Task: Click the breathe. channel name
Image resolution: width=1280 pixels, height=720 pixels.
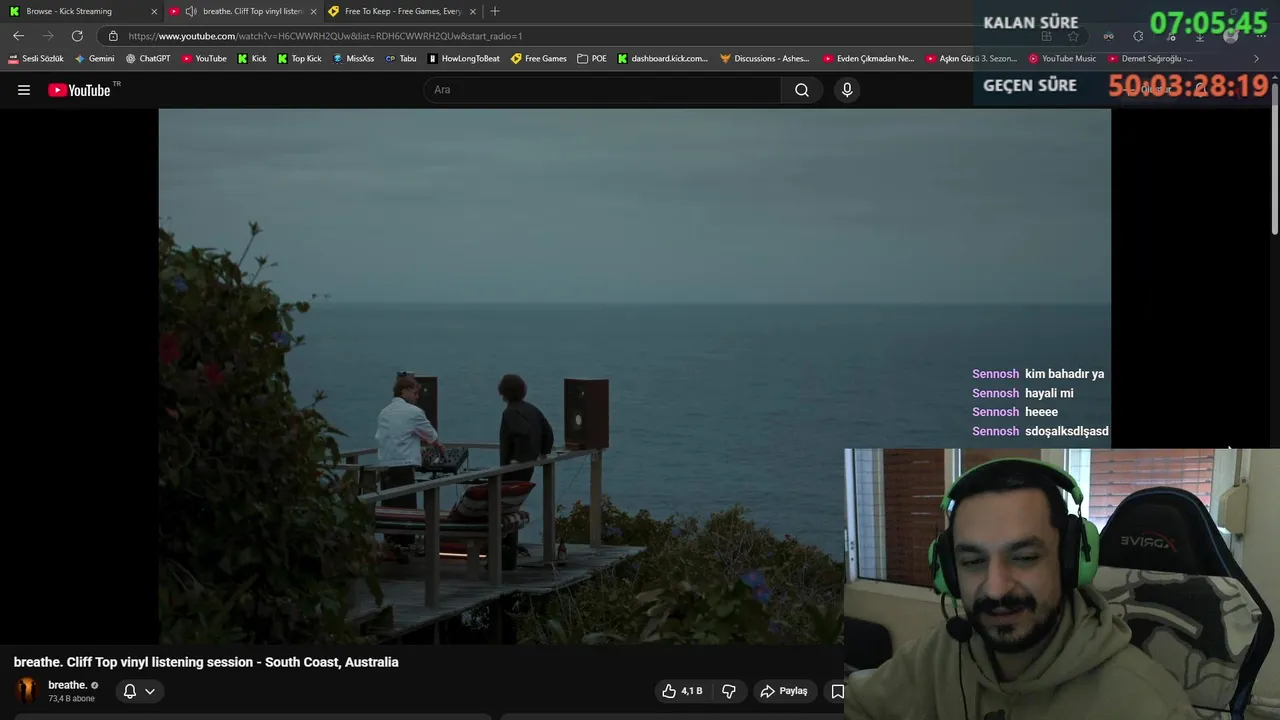Action: click(x=67, y=685)
